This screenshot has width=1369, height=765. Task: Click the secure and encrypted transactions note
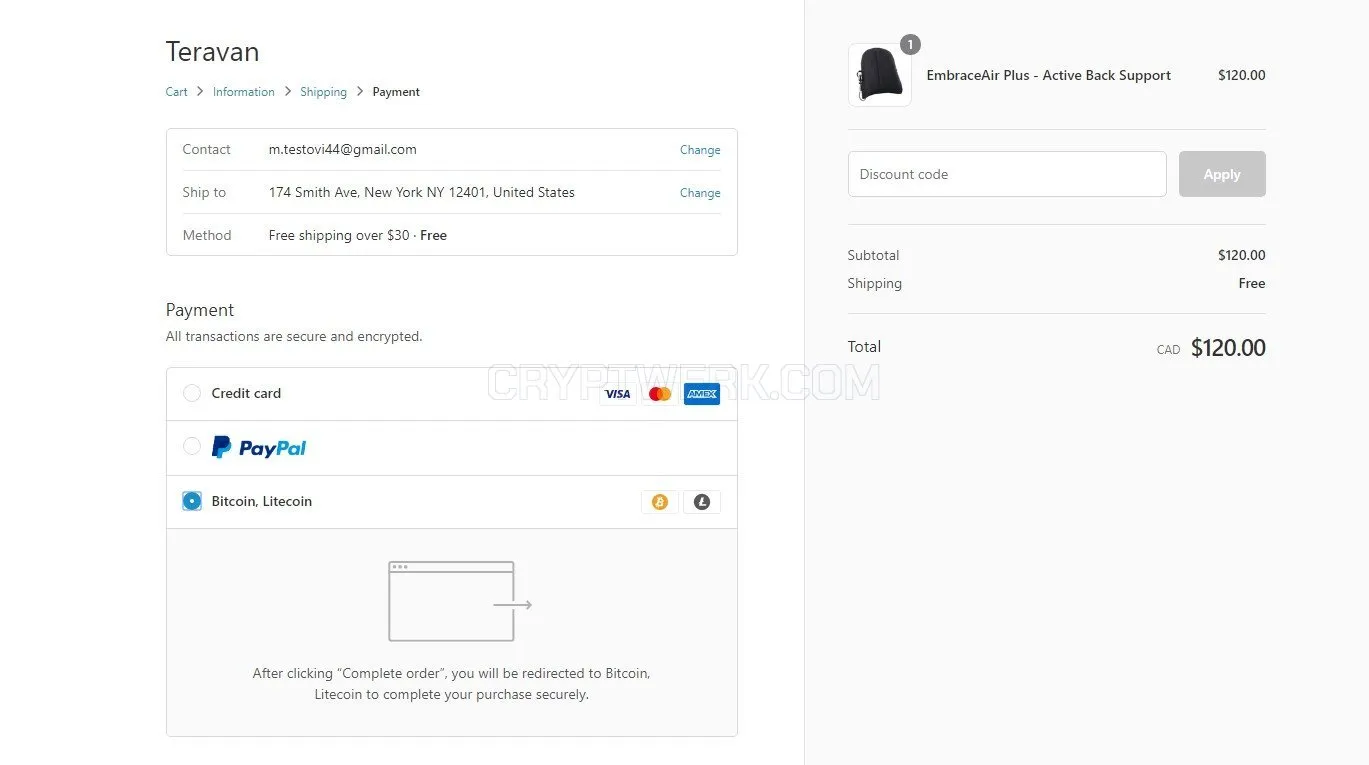294,337
